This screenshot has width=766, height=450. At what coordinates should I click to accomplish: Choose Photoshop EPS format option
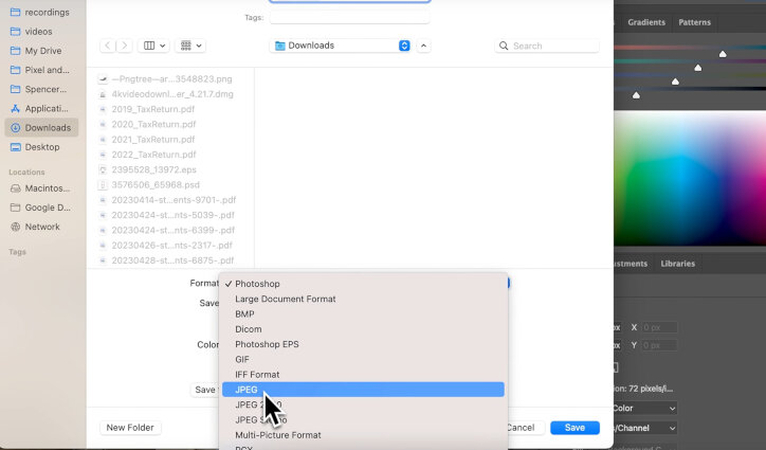[x=266, y=344]
